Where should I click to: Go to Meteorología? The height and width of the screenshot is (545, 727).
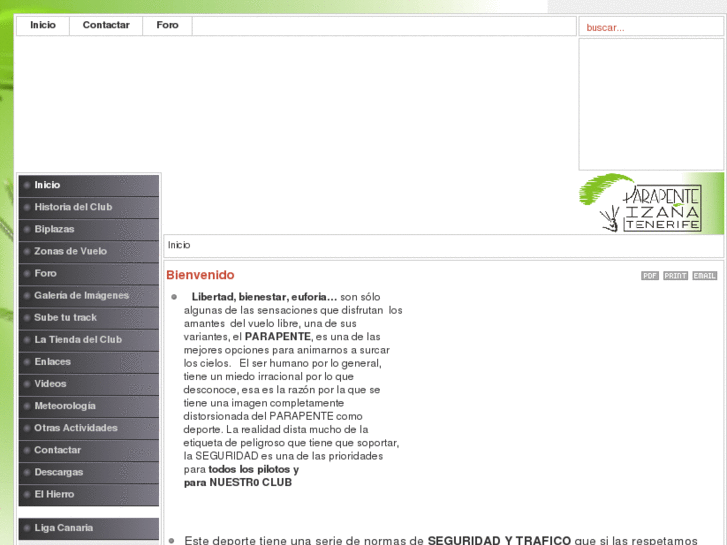tap(89, 406)
